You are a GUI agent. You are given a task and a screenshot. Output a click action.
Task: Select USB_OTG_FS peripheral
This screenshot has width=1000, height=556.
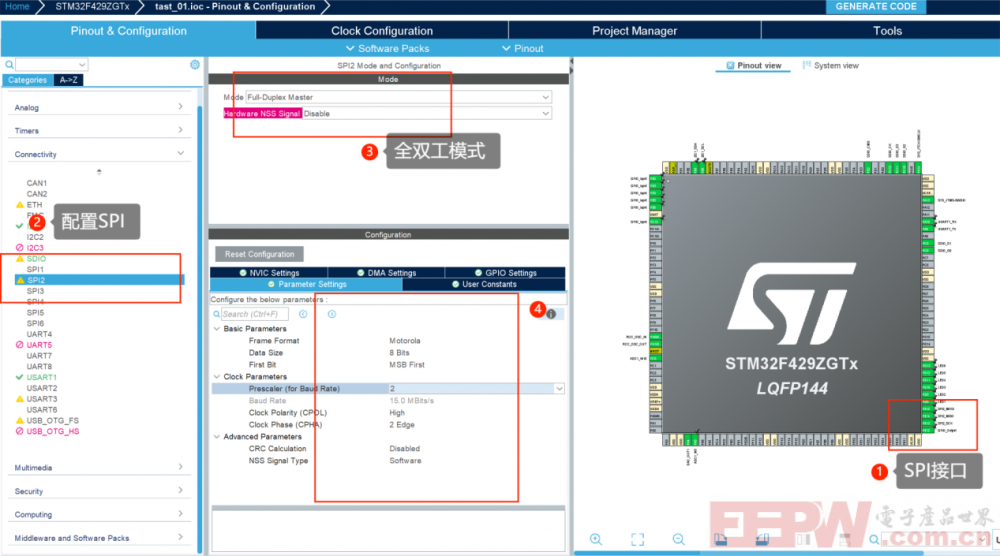(x=52, y=421)
